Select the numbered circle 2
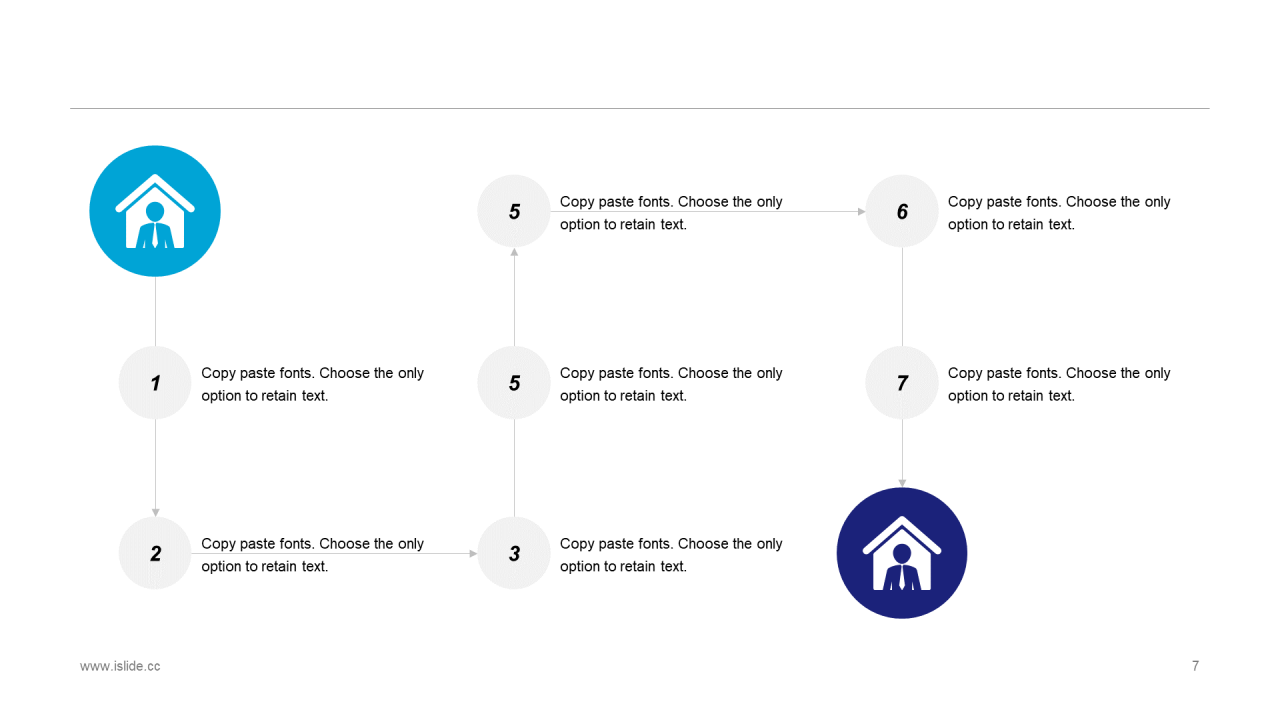This screenshot has height=720, width=1280. point(155,553)
